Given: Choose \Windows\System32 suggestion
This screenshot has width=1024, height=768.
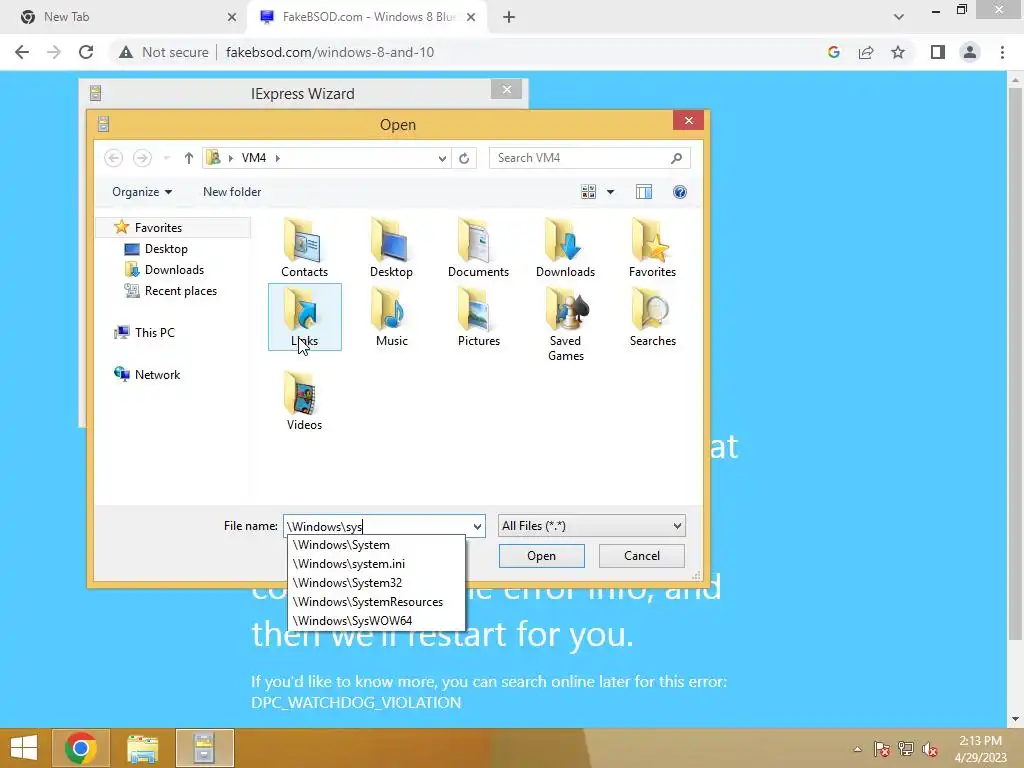Looking at the screenshot, I should pos(376,583).
